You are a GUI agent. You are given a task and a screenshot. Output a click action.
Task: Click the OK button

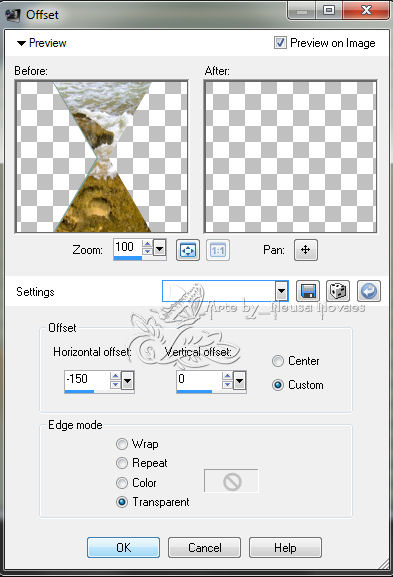click(123, 548)
